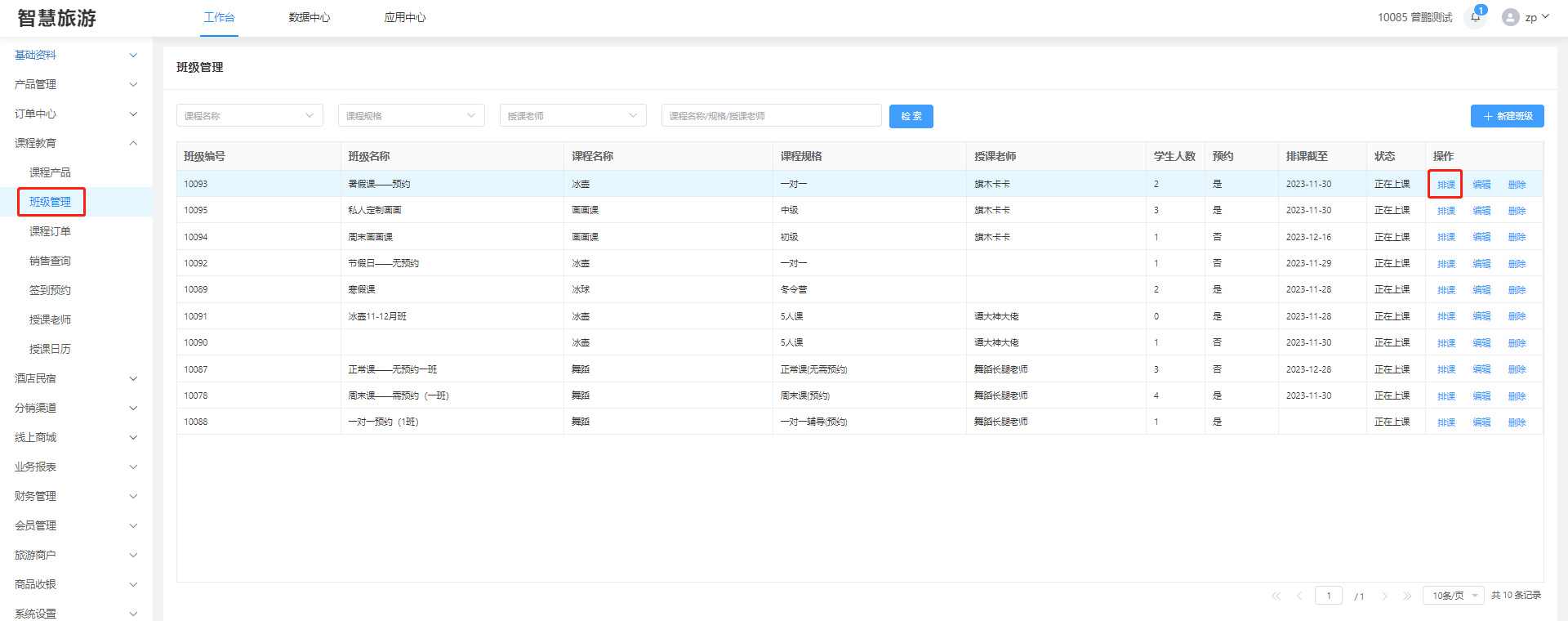The height and width of the screenshot is (621, 1568).
Task: Switch to the 应用中心 tab
Action: pyautogui.click(x=404, y=17)
